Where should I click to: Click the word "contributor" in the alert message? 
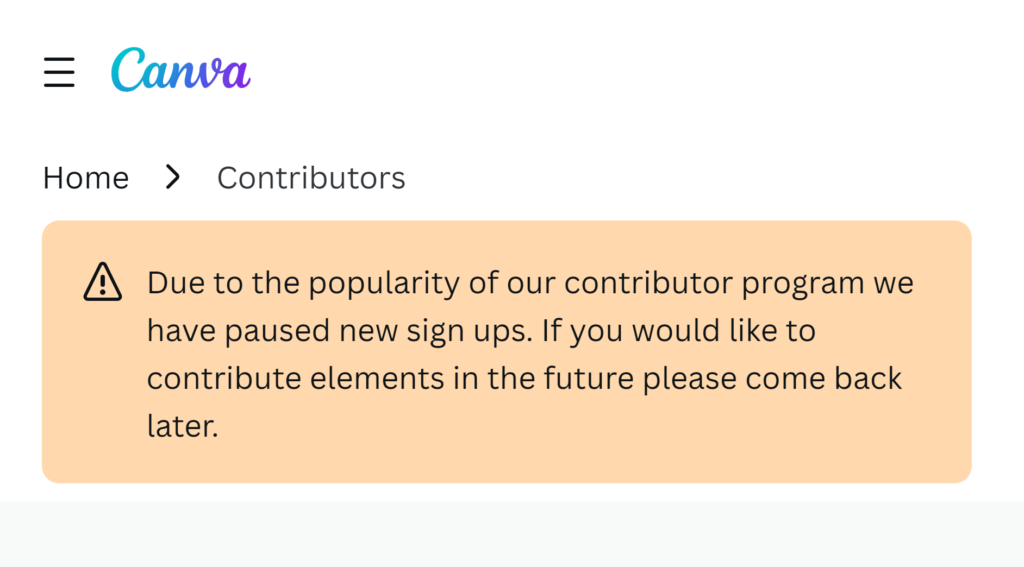click(648, 283)
